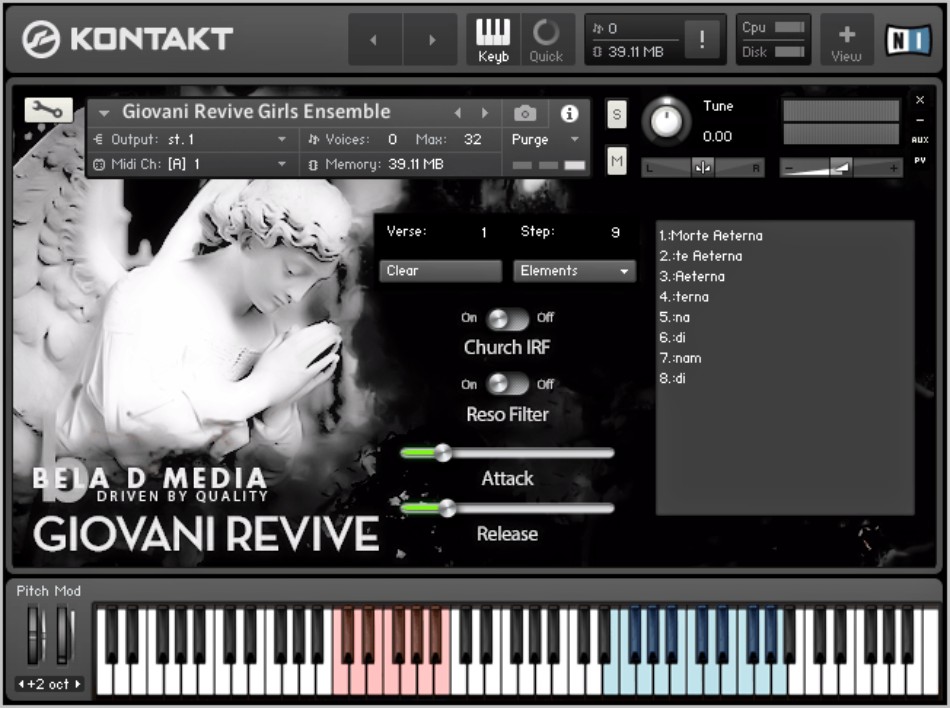Select '1.:Morte Aeterna' in the list

[711, 236]
